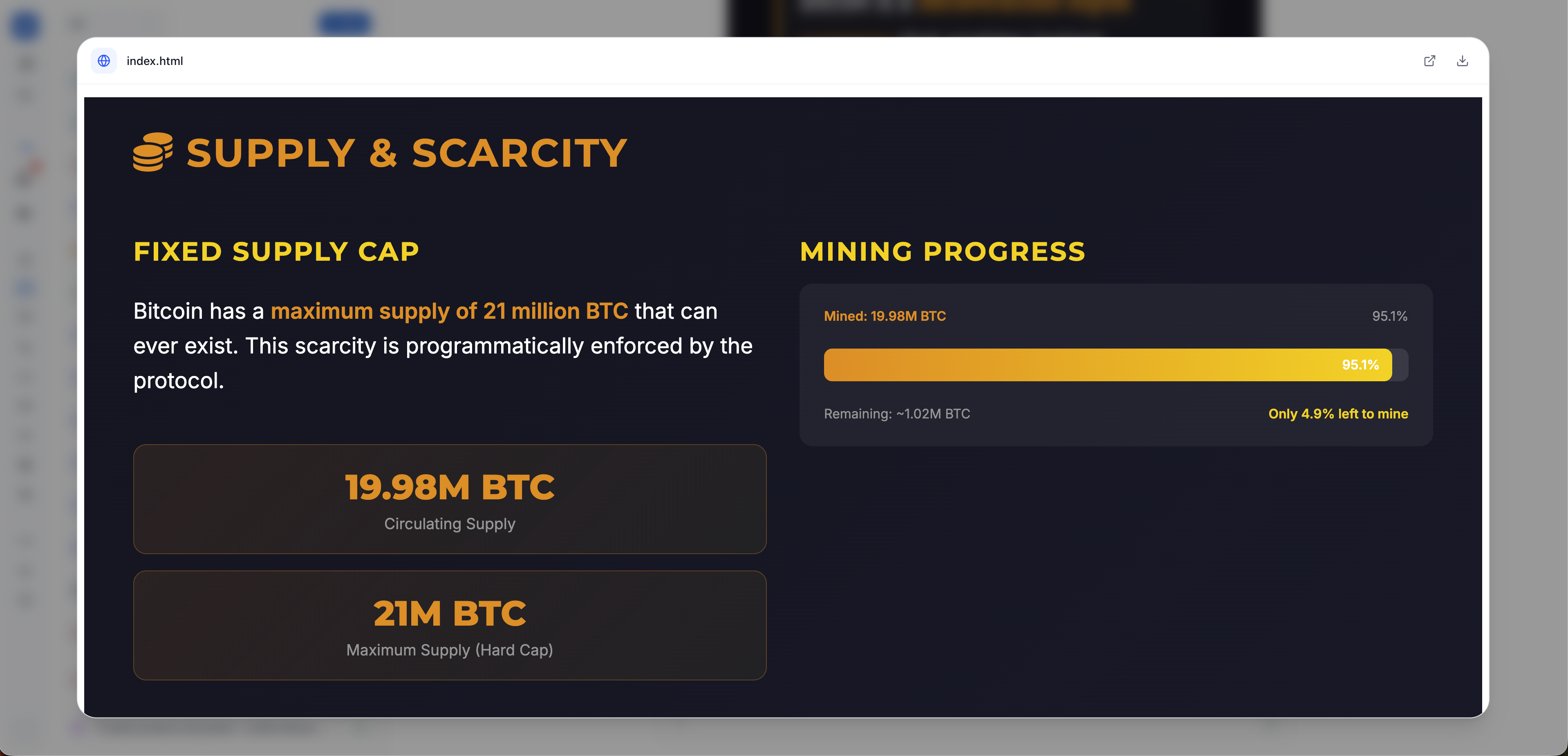Select the index.html file name
This screenshot has height=756, width=1568.
point(155,61)
